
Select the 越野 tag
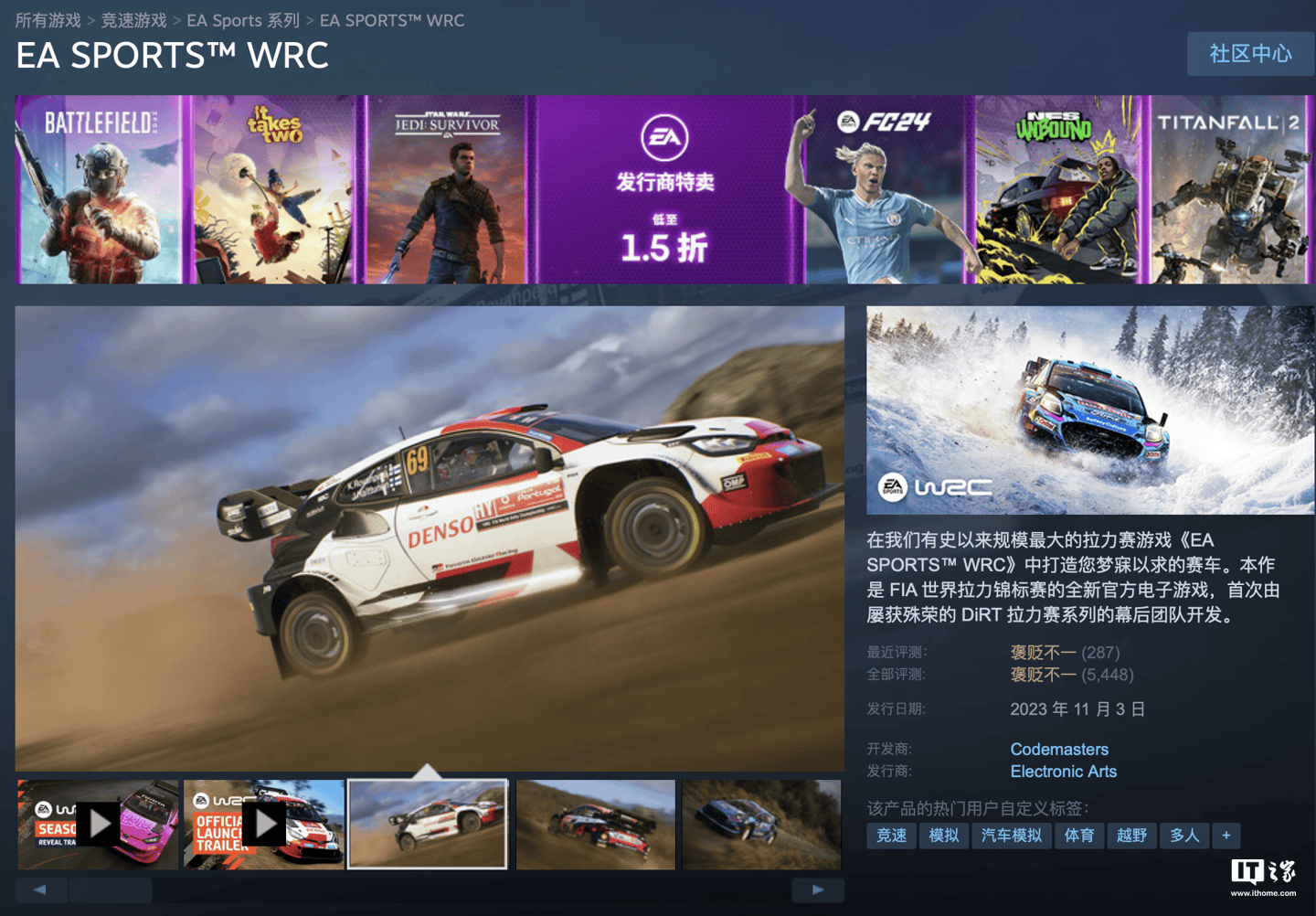1131,836
